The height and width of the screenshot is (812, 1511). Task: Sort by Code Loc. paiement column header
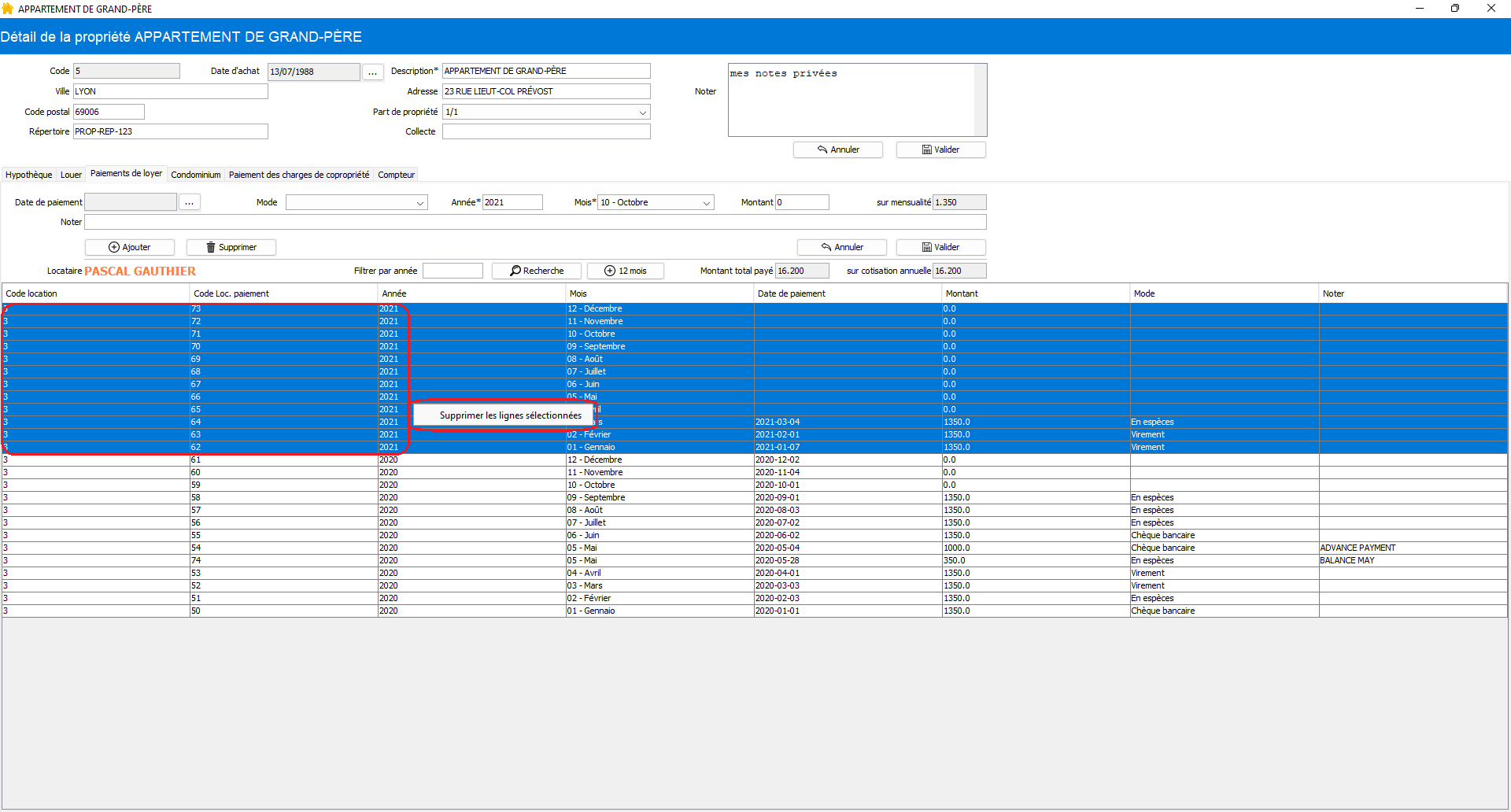click(283, 293)
